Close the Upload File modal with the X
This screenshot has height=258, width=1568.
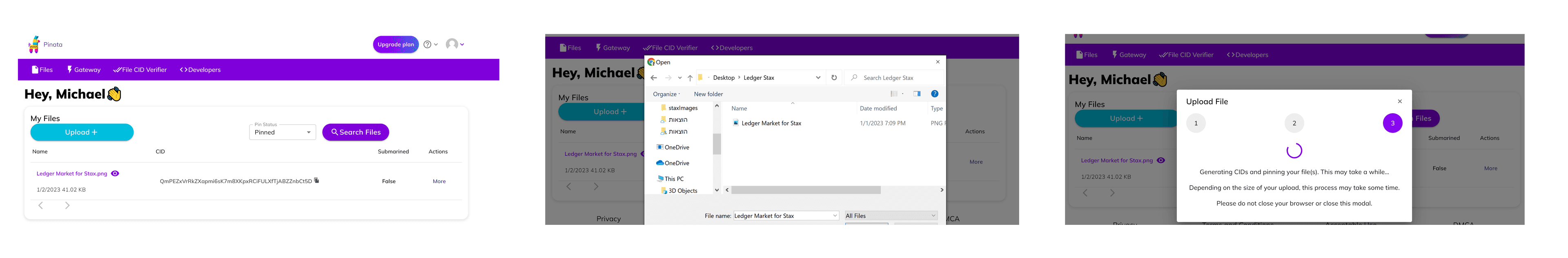click(x=1399, y=101)
